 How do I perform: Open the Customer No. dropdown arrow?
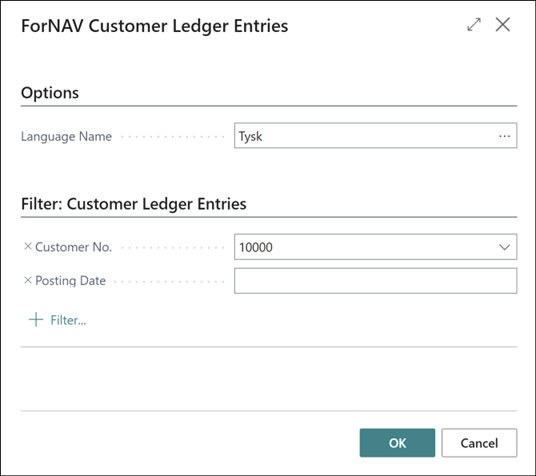click(504, 247)
